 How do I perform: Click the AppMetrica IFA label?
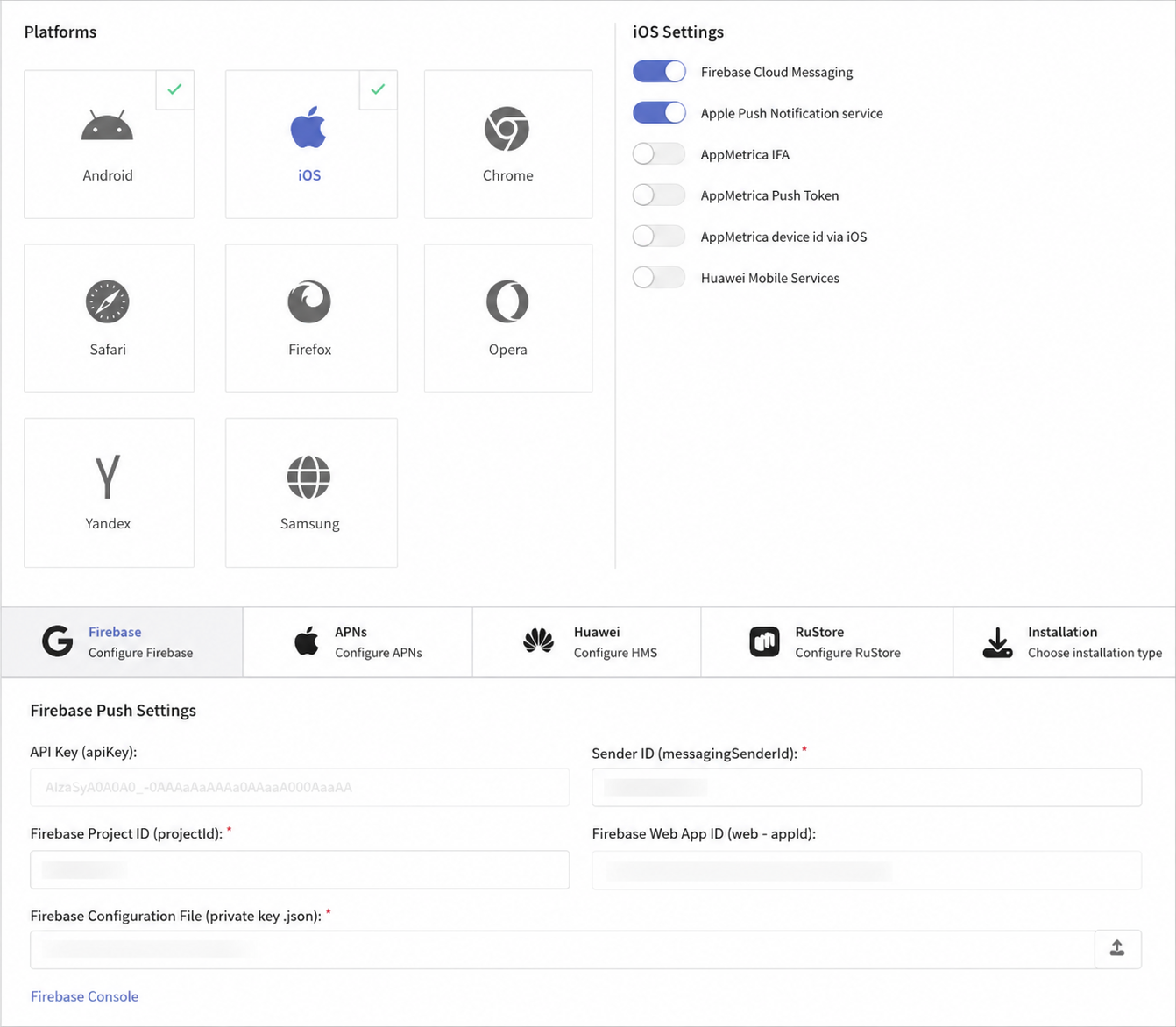tap(745, 154)
